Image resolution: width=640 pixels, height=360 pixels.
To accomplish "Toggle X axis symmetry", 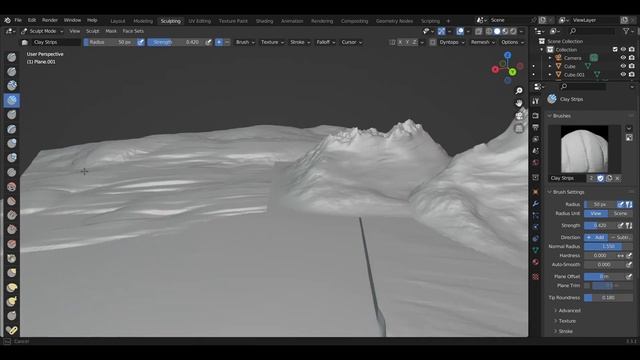I will pyautogui.click(x=400, y=42).
